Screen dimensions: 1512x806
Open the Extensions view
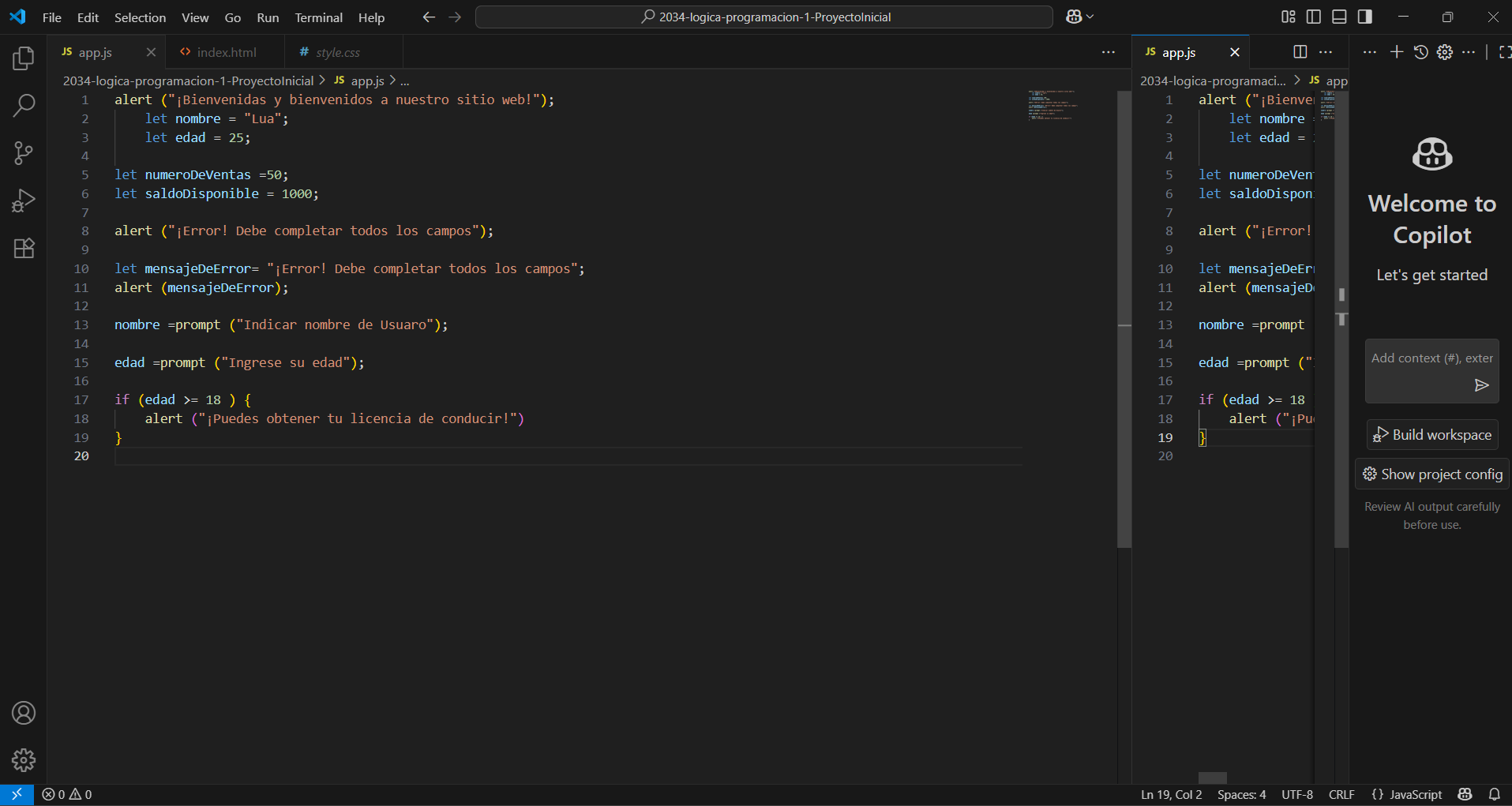click(24, 248)
